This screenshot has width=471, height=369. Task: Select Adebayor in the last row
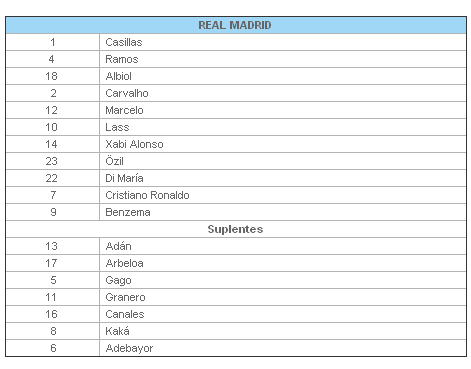tap(129, 348)
